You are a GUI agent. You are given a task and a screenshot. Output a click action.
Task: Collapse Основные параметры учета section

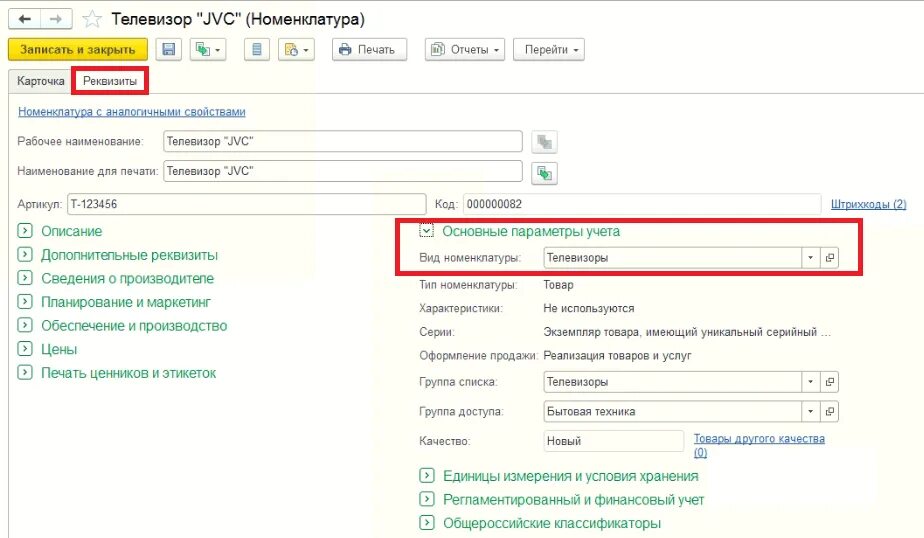(x=427, y=230)
